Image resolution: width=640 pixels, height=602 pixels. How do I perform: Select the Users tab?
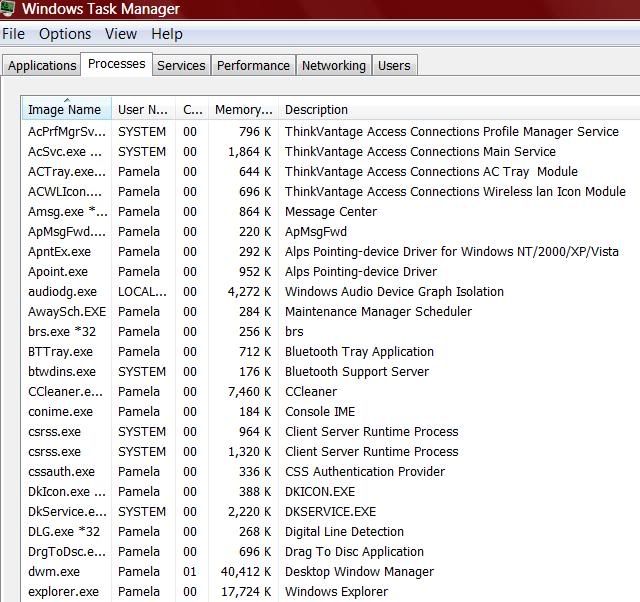point(394,66)
